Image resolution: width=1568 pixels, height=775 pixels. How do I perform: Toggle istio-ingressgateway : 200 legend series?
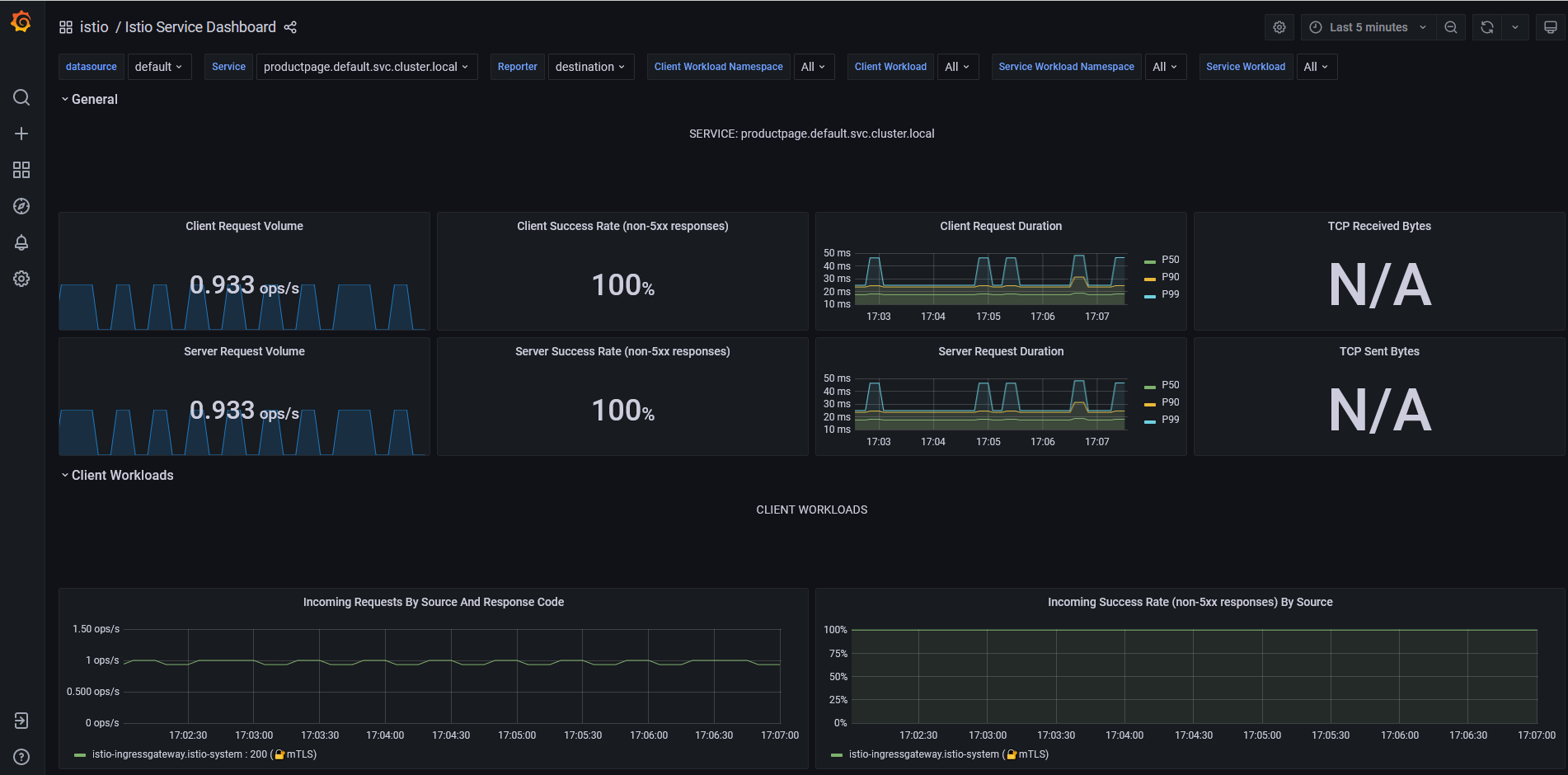204,754
